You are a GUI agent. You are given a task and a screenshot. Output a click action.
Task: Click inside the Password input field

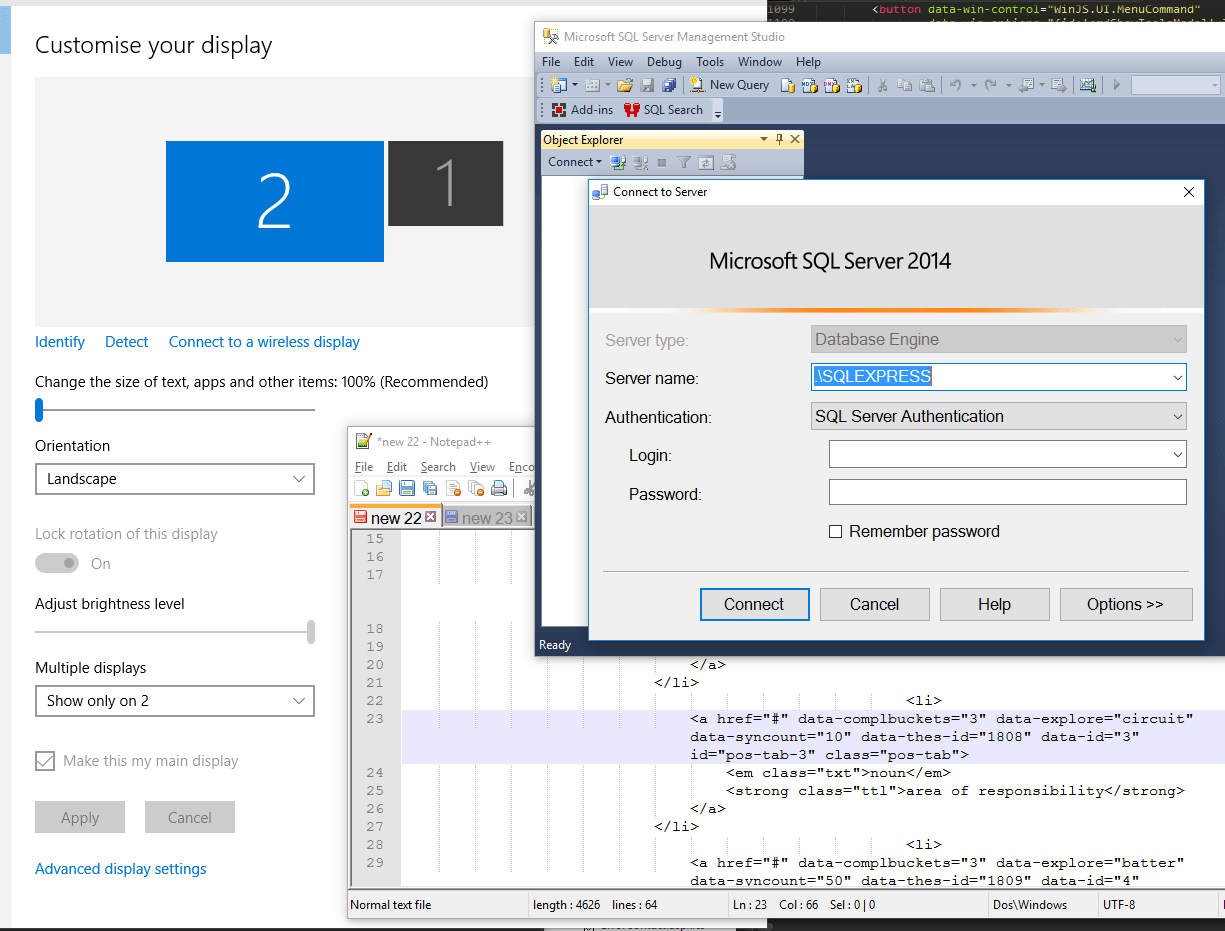[x=1006, y=492]
